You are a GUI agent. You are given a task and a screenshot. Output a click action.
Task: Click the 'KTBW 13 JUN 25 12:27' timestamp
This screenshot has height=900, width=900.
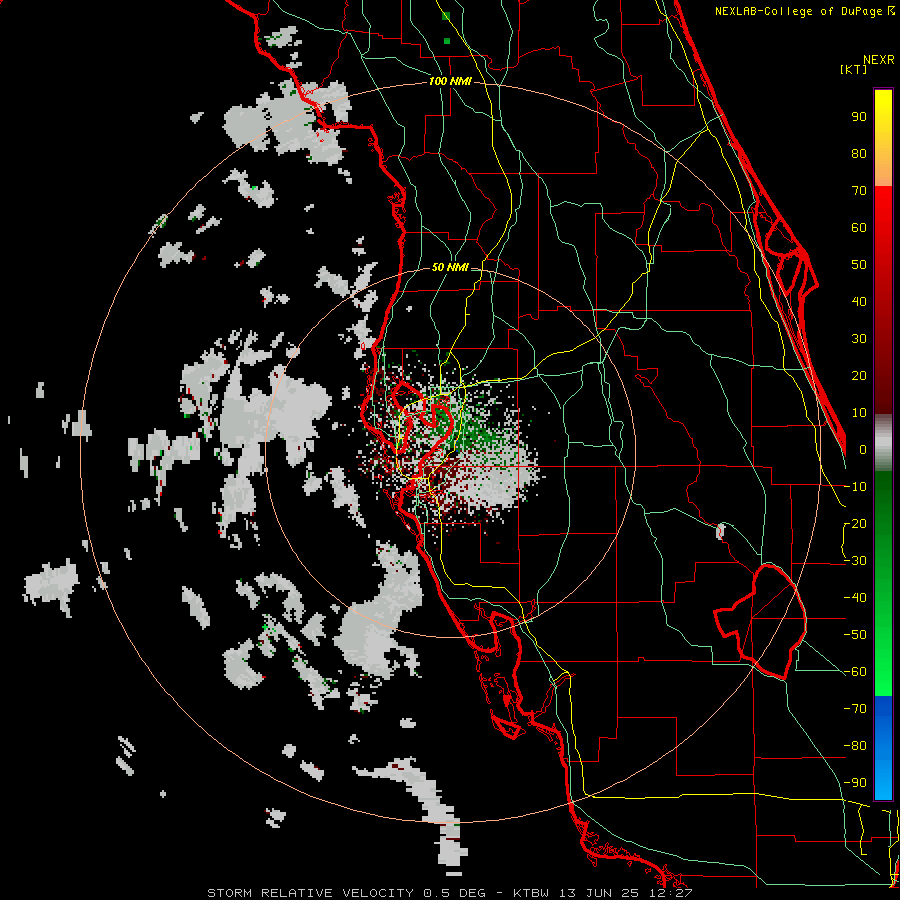[603, 893]
